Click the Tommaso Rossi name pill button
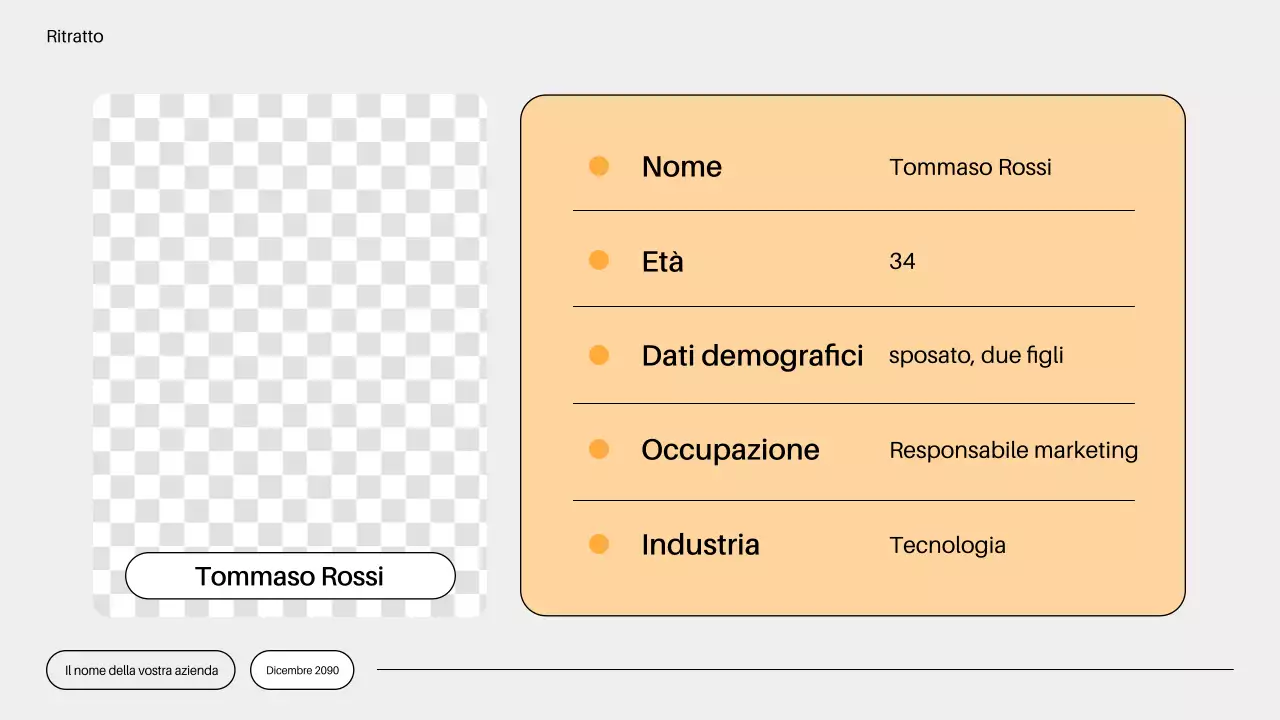This screenshot has width=1280, height=720. click(289, 576)
